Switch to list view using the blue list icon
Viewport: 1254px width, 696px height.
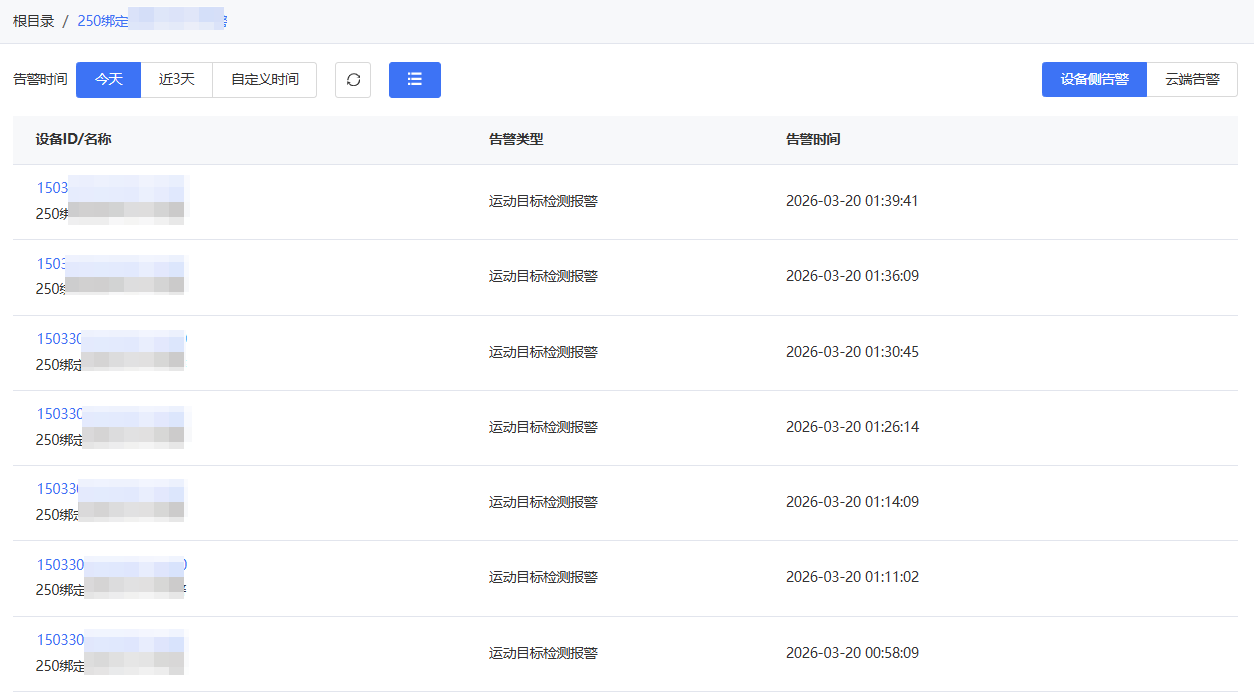click(415, 80)
